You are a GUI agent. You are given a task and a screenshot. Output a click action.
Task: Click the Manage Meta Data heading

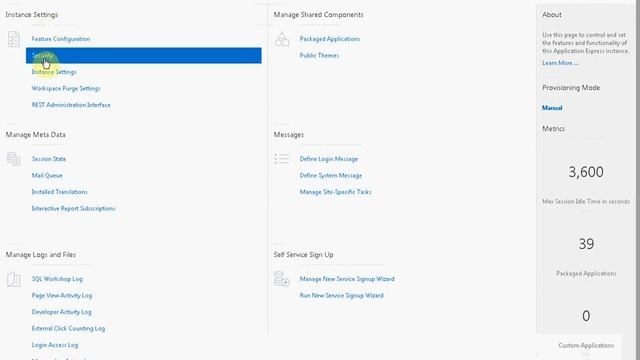pos(36,135)
